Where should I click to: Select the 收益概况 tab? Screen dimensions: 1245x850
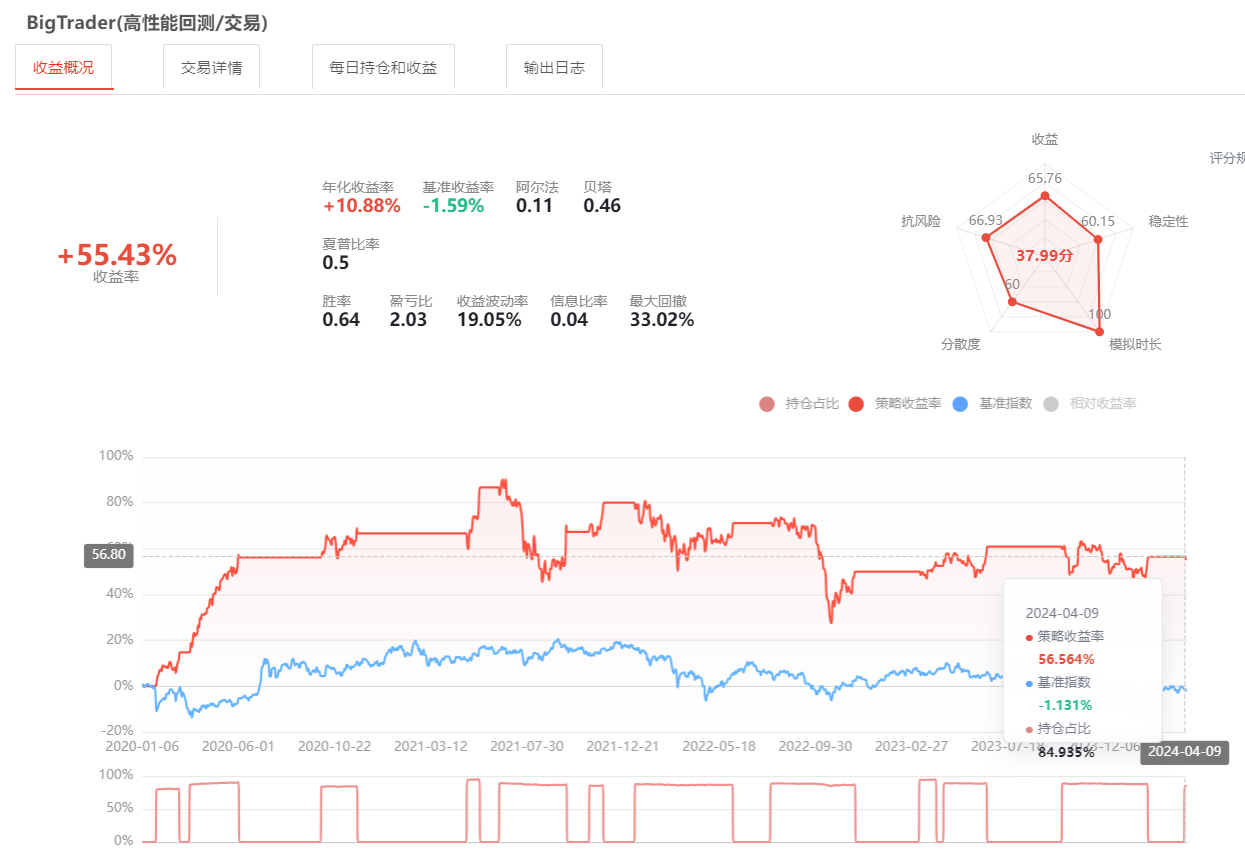pos(64,68)
